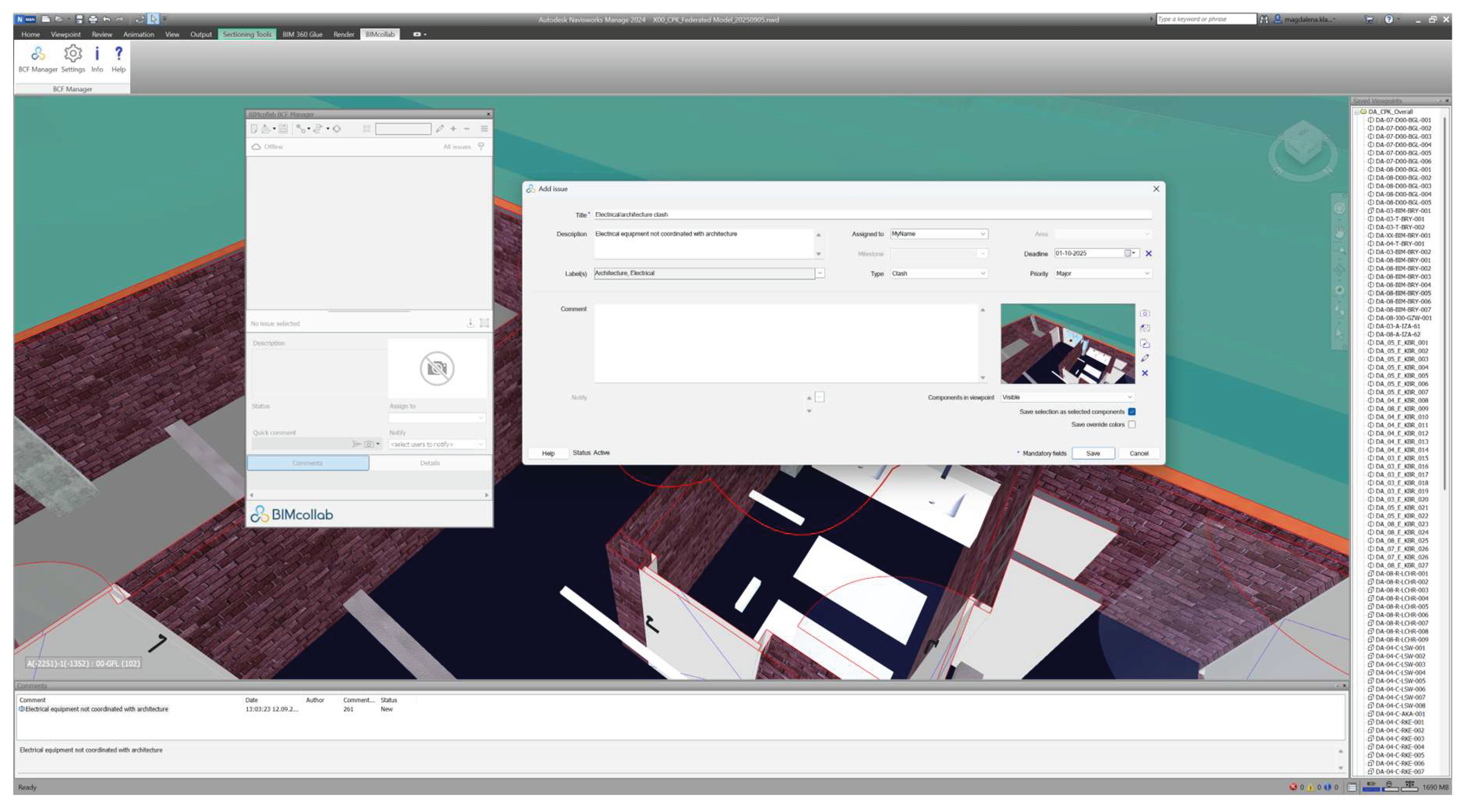Click the Comment box scroll down arrow
This screenshot has height=812, width=1464.
click(982, 378)
